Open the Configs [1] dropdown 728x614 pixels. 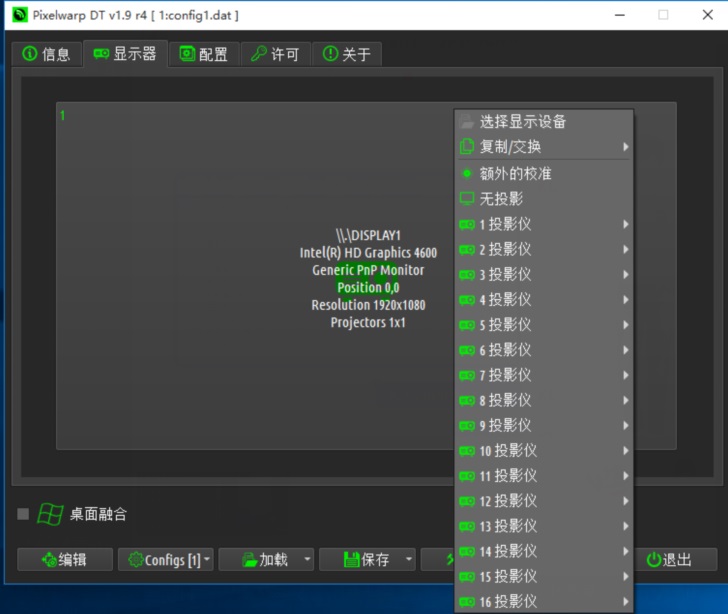(166, 559)
